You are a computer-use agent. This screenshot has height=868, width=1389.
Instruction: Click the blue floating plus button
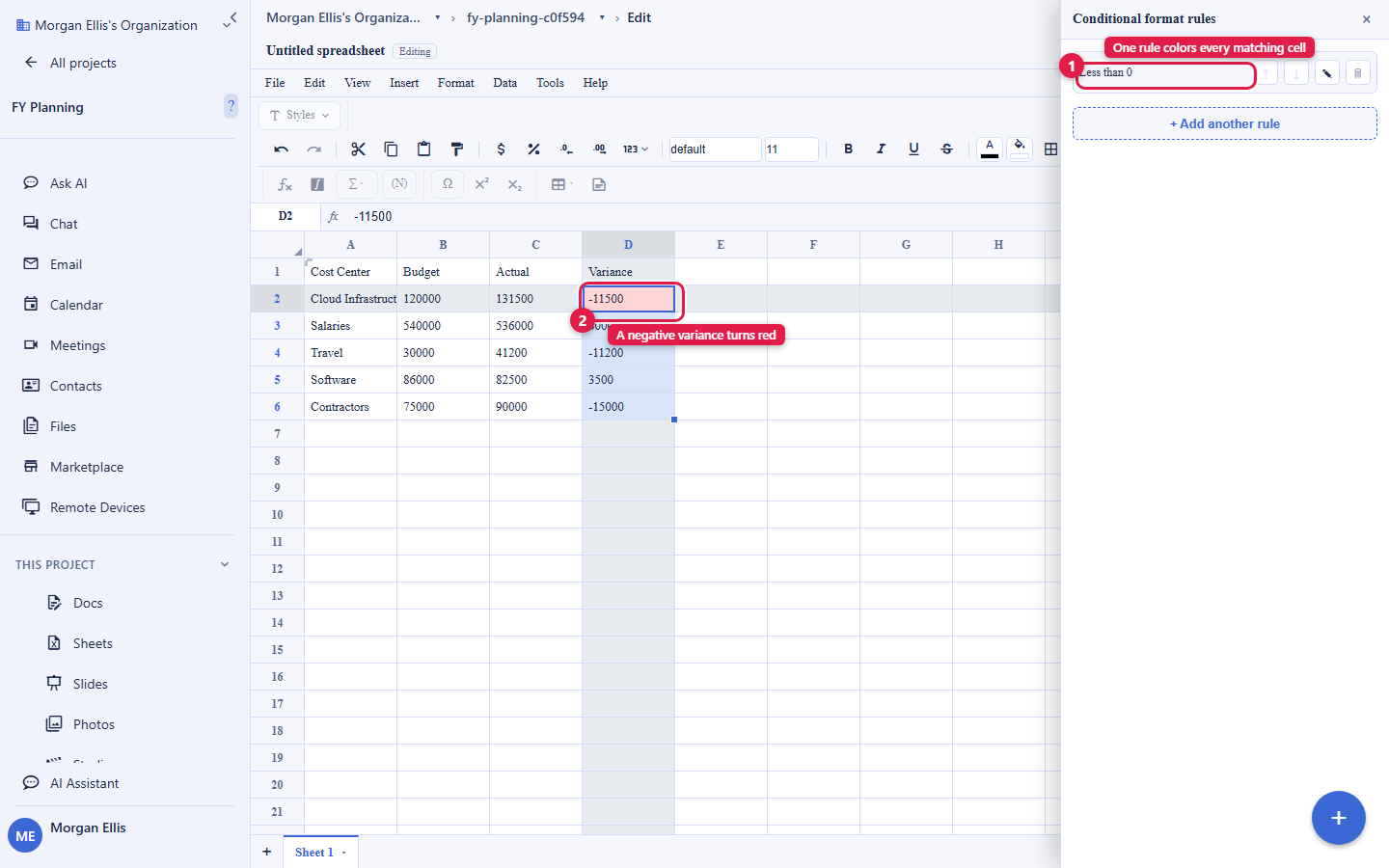[1339, 818]
